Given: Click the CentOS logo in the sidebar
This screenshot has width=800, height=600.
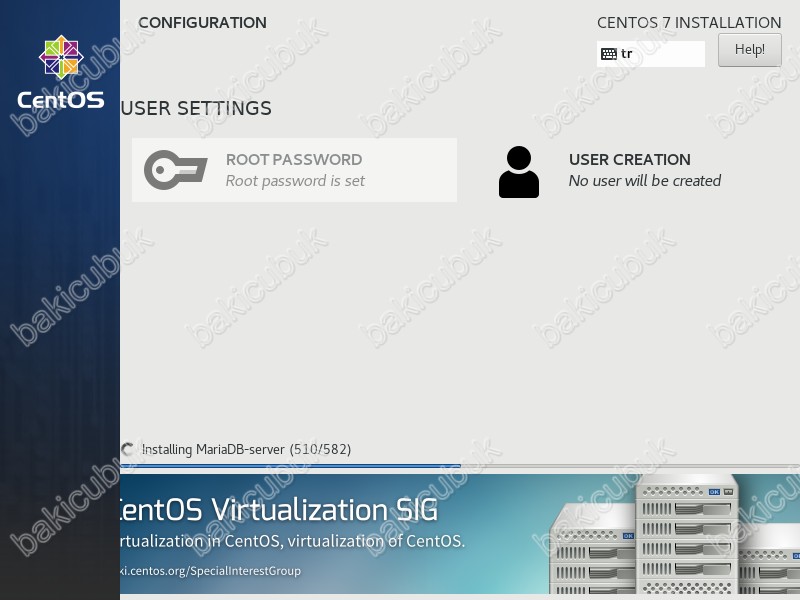Looking at the screenshot, I should pyautogui.click(x=61, y=72).
